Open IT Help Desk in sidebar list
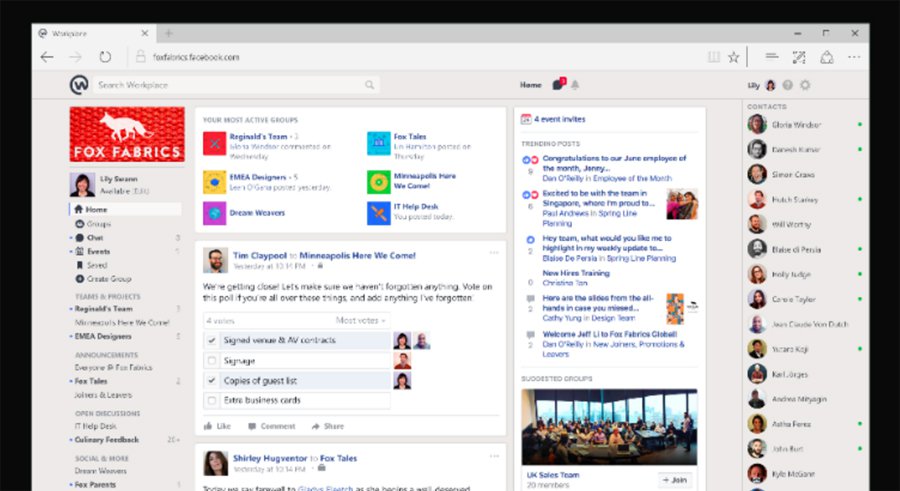900x491 pixels. [x=95, y=426]
